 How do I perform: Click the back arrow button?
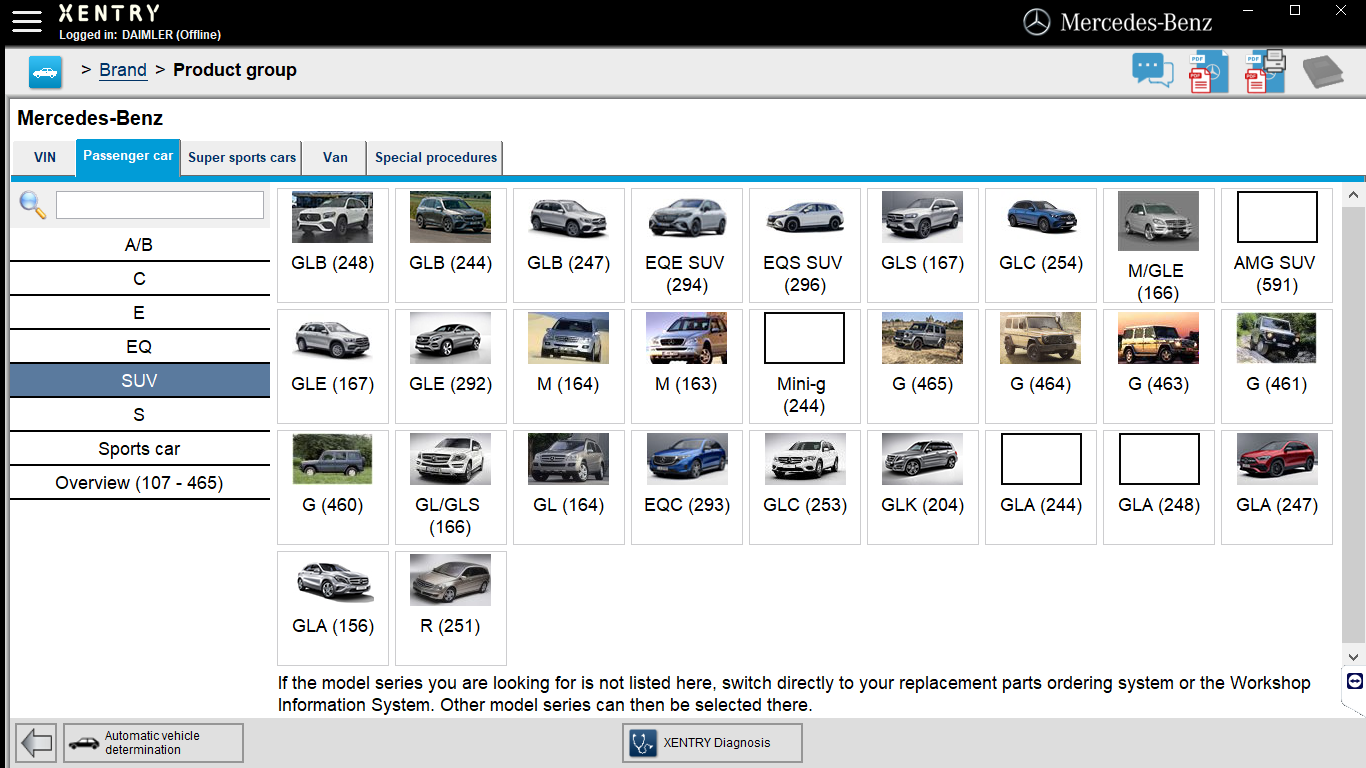click(x=36, y=743)
